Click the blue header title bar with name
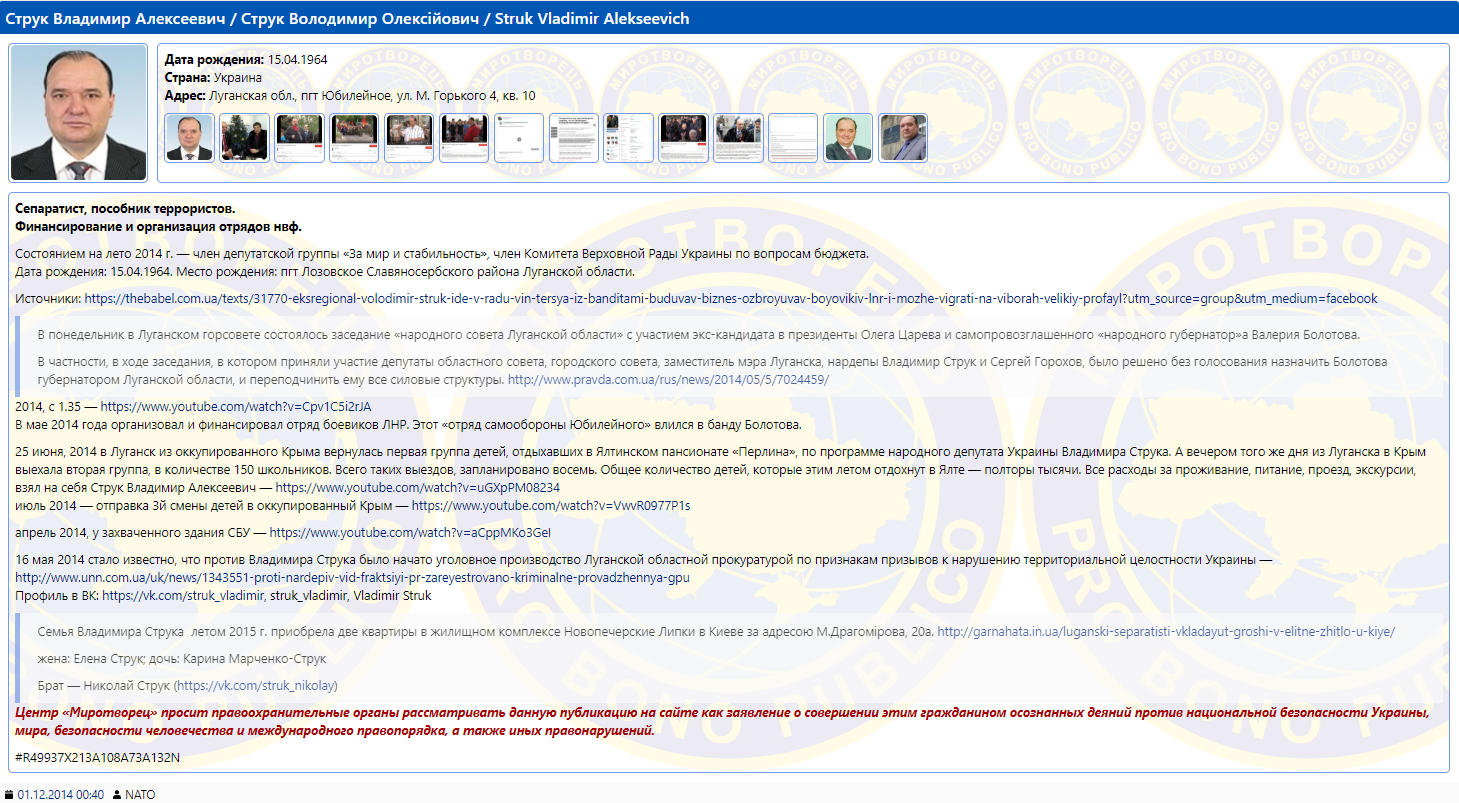The height and width of the screenshot is (803, 1459). click(729, 19)
